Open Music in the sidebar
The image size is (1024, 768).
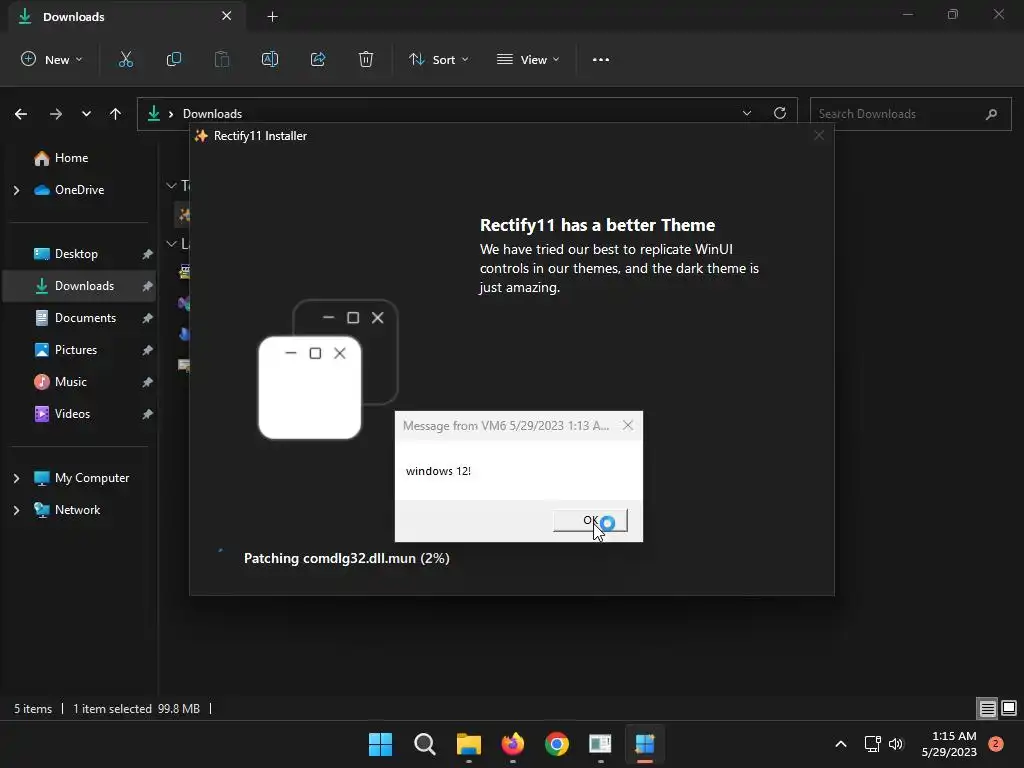(x=79, y=382)
